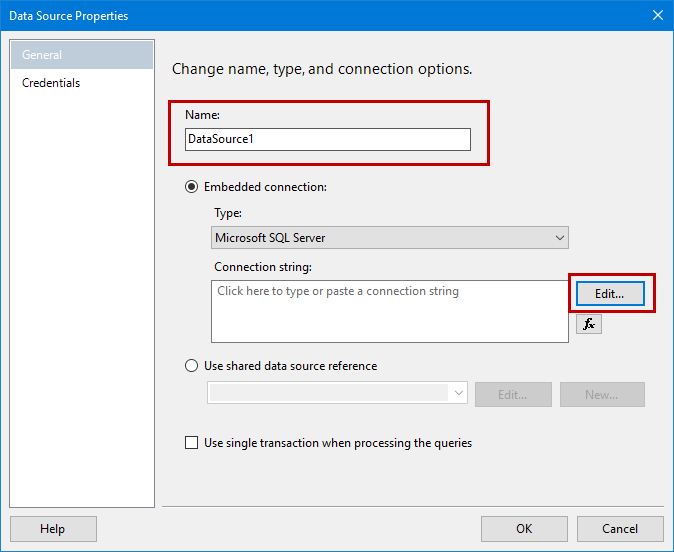Click the Data Source Properties title bar
Image resolution: width=674 pixels, height=552 pixels.
(300, 15)
